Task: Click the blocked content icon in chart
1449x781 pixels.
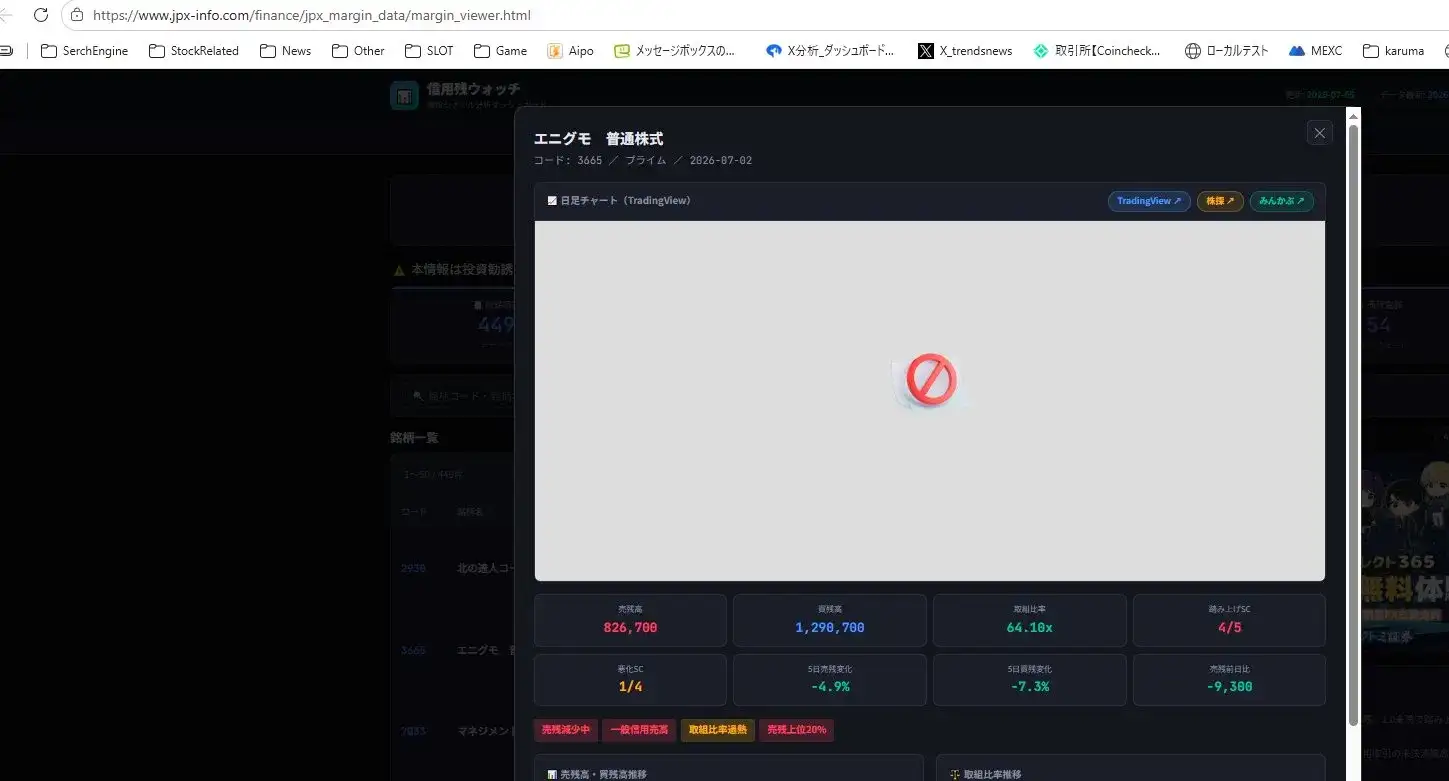Action: [x=931, y=380]
